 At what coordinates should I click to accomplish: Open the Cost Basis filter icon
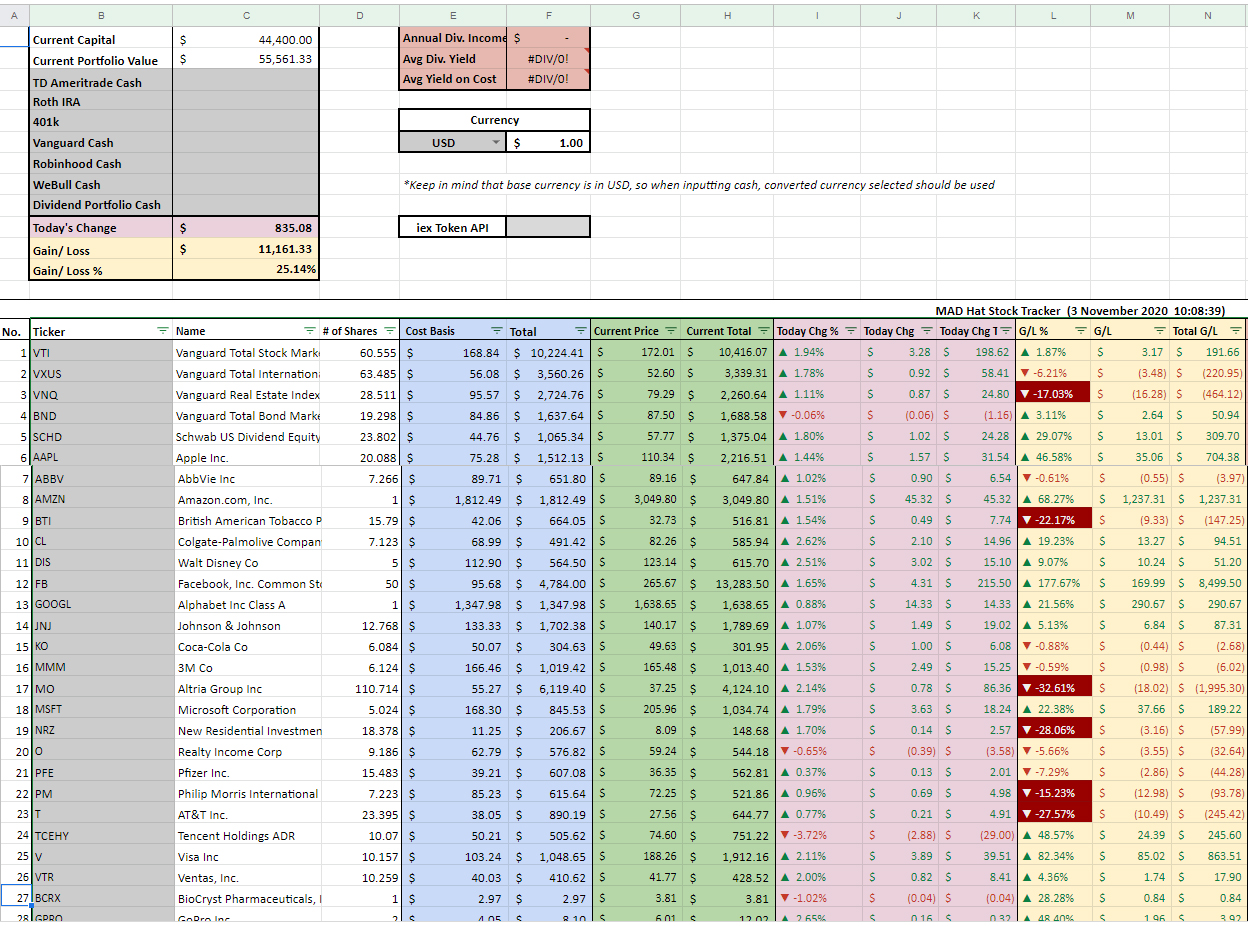[x=496, y=331]
